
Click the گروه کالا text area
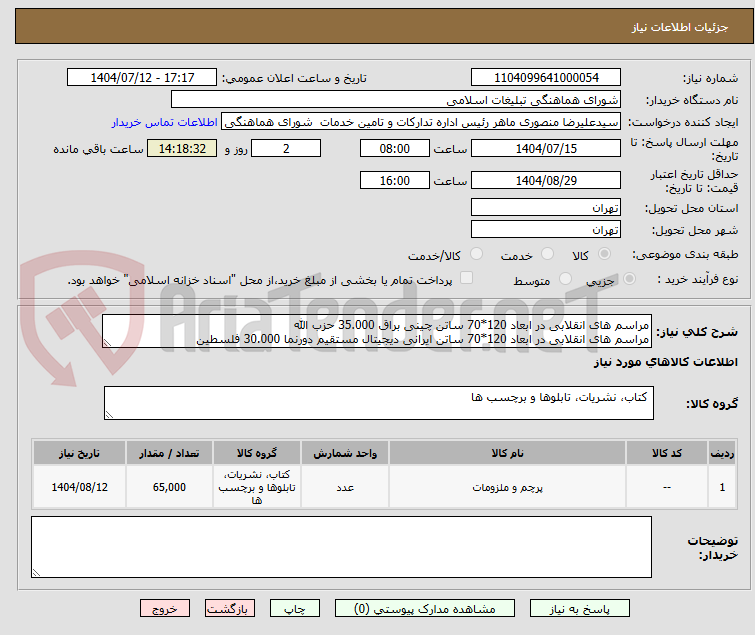379,403
